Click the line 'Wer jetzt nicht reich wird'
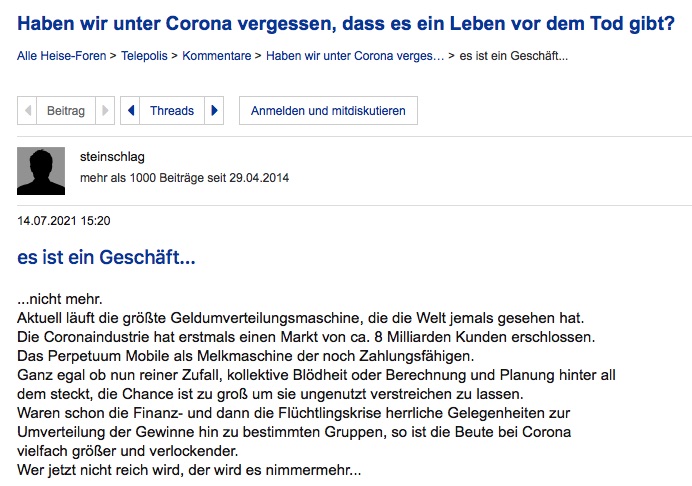The width and height of the screenshot is (692, 486). pyautogui.click(x=189, y=470)
